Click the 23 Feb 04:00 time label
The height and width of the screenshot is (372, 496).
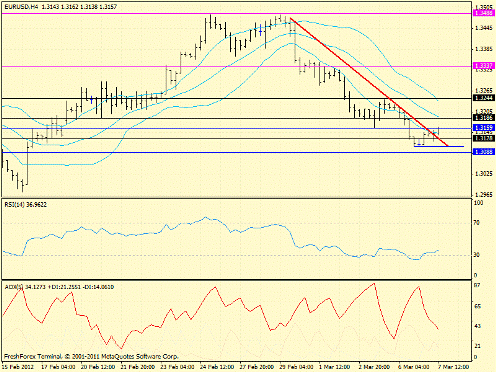click(x=177, y=367)
